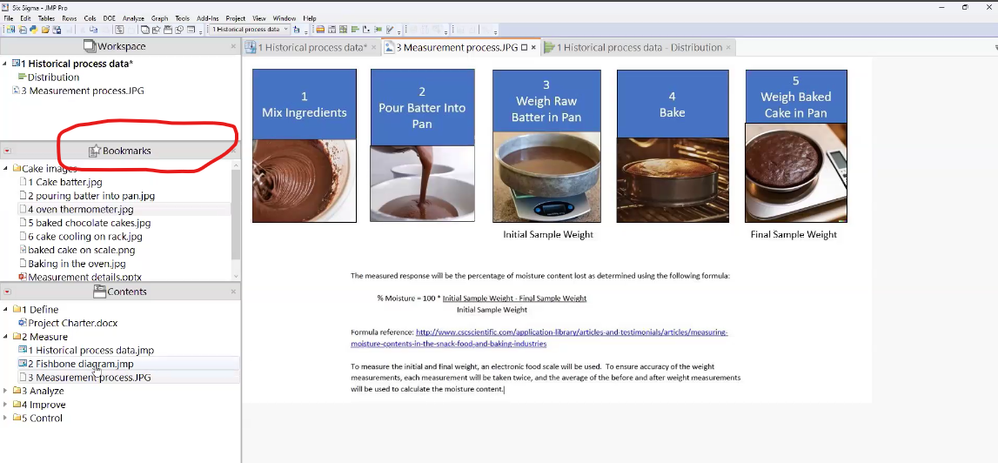Open the Tables menu
Viewport: 998px width, 463px height.
click(x=46, y=18)
